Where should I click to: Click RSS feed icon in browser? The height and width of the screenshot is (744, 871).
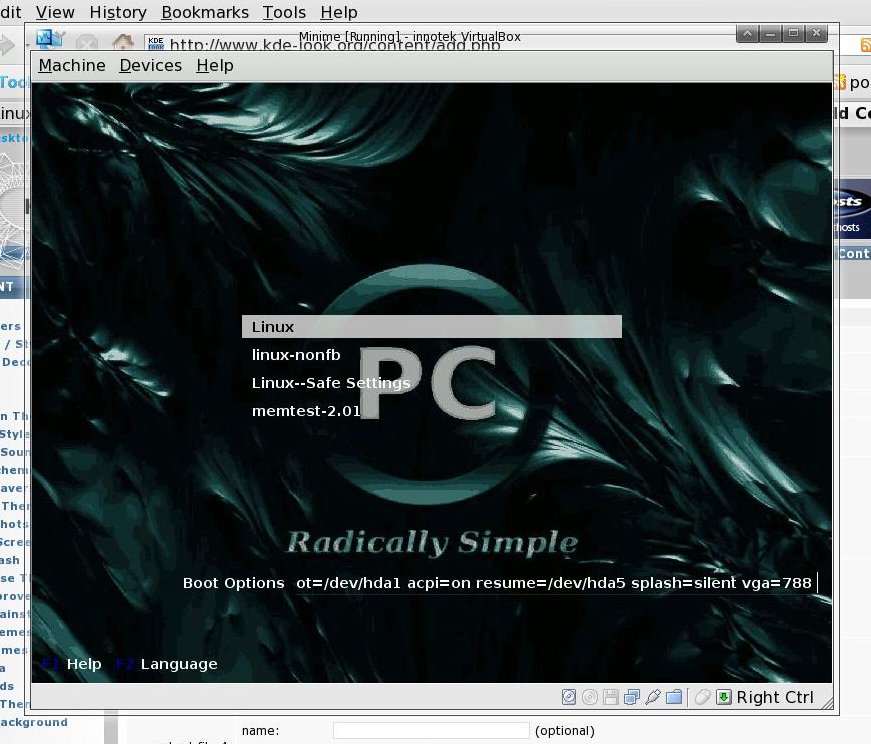[865, 44]
